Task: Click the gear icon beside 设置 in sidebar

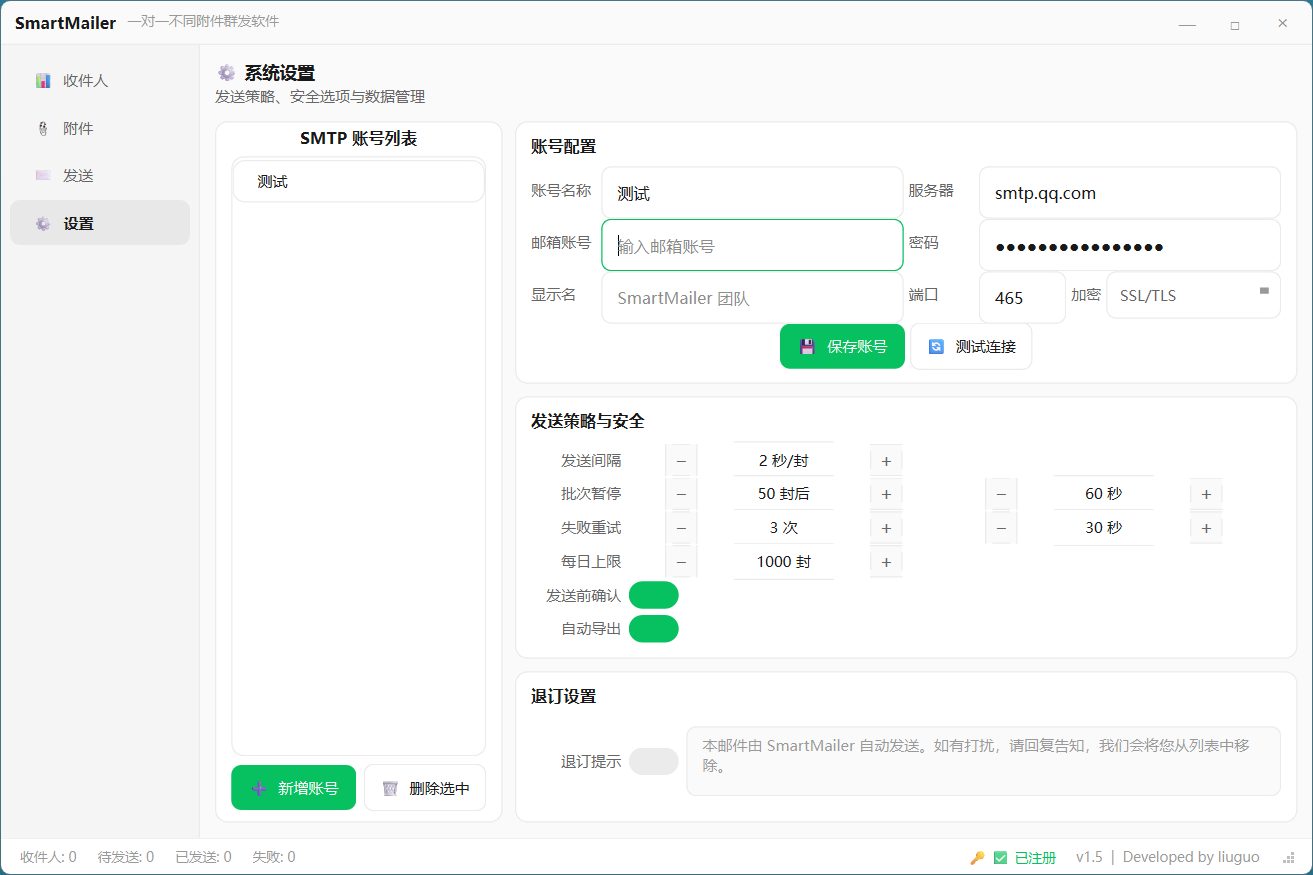Action: 43,224
